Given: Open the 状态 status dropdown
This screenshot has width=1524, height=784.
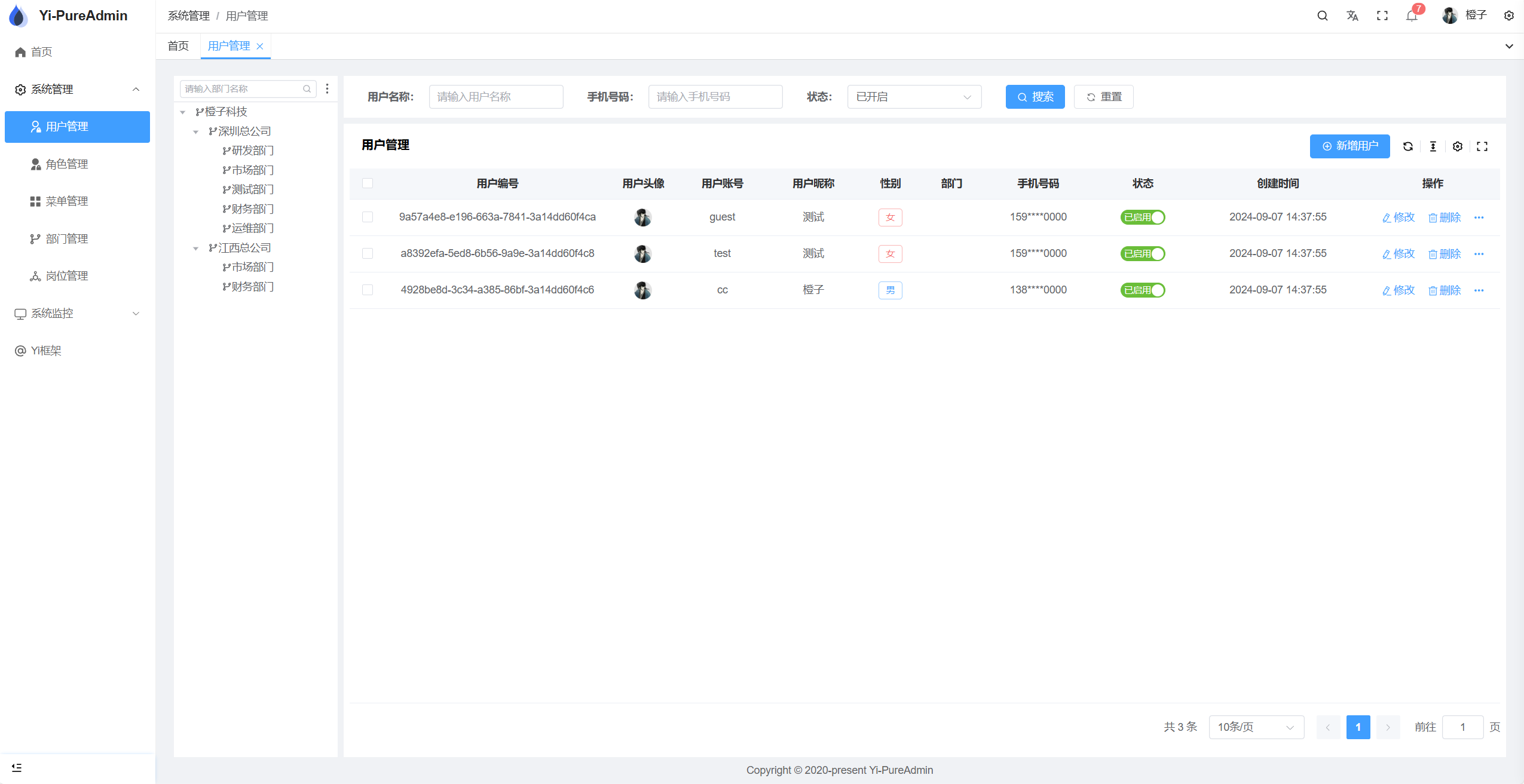Looking at the screenshot, I should (x=914, y=97).
